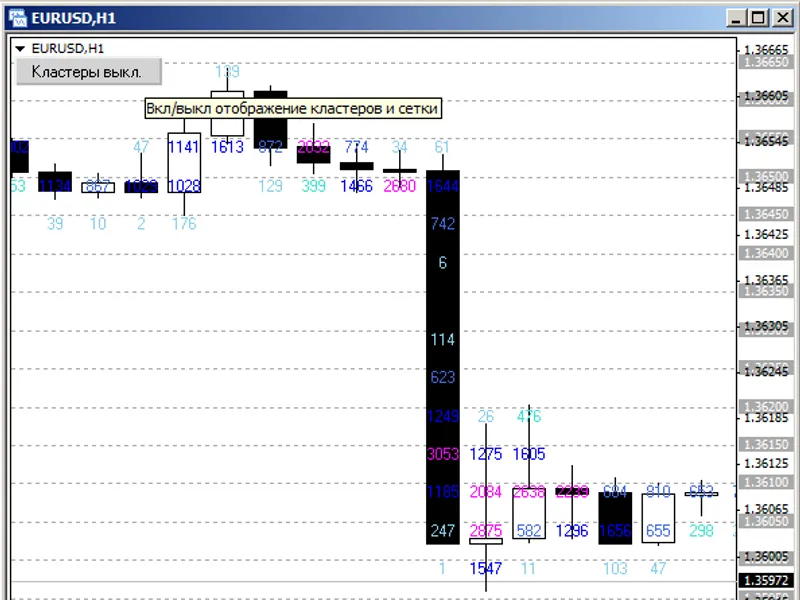800x600 pixels.
Task: Click the cluster value 1644
Action: tap(443, 186)
